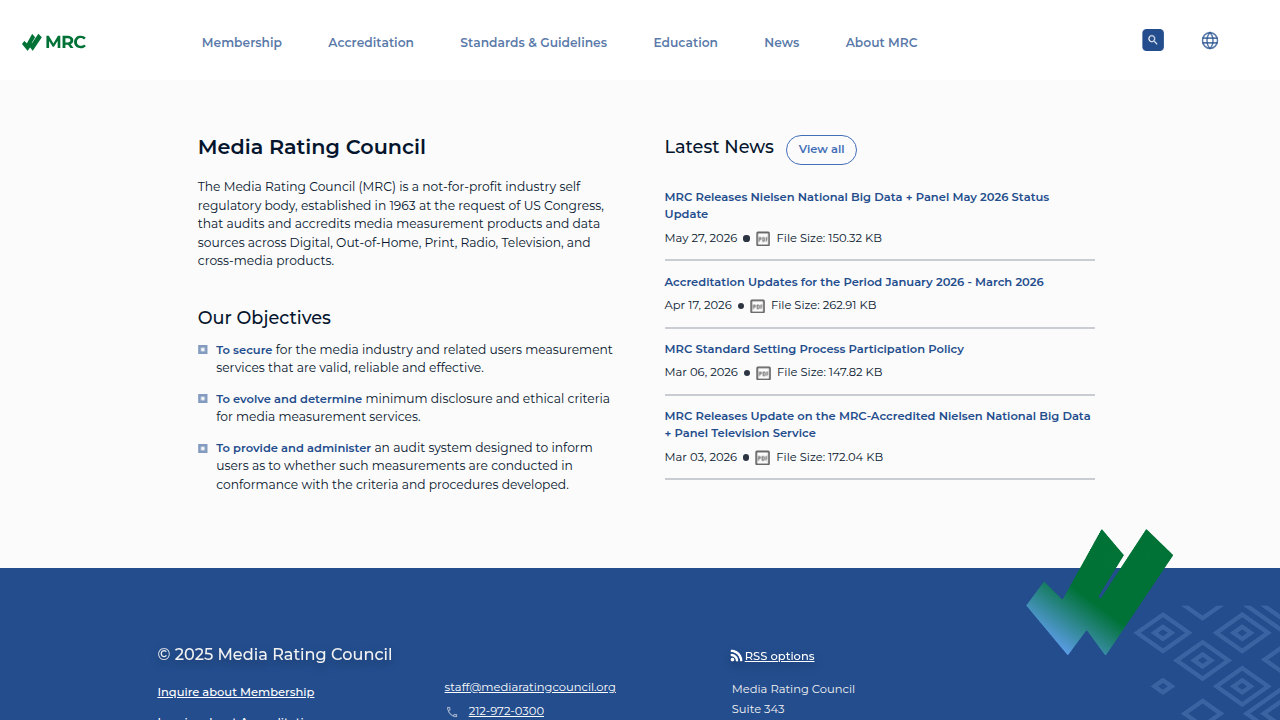Open the Education menu

[686, 42]
